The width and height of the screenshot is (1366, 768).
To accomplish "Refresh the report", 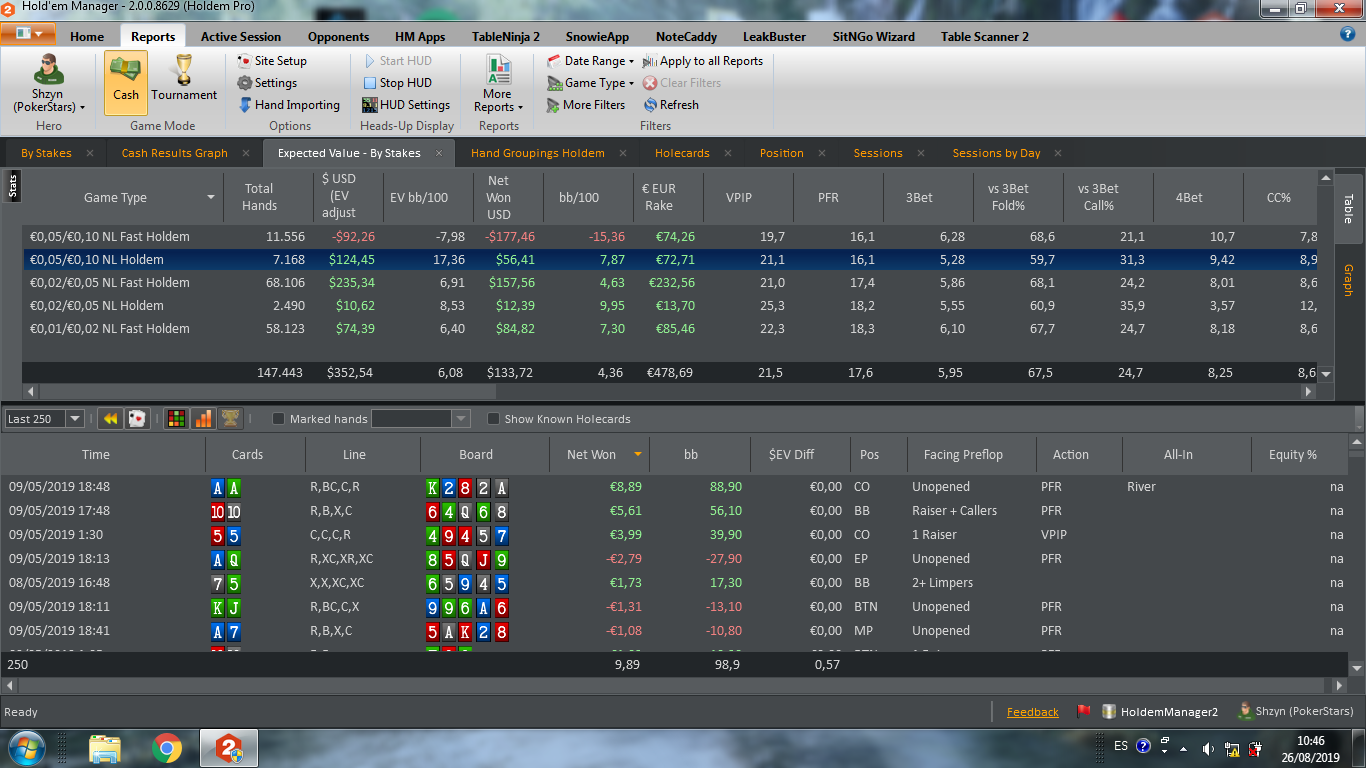I will click(x=671, y=105).
